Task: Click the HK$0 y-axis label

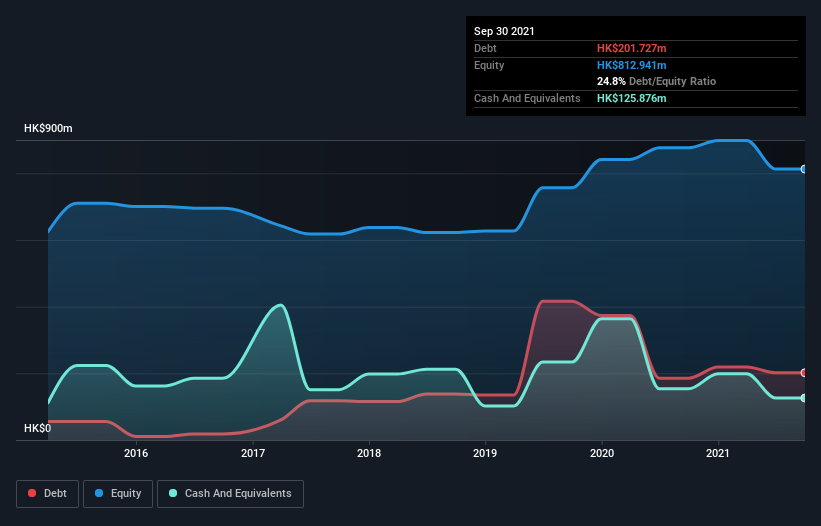Action: (38, 428)
